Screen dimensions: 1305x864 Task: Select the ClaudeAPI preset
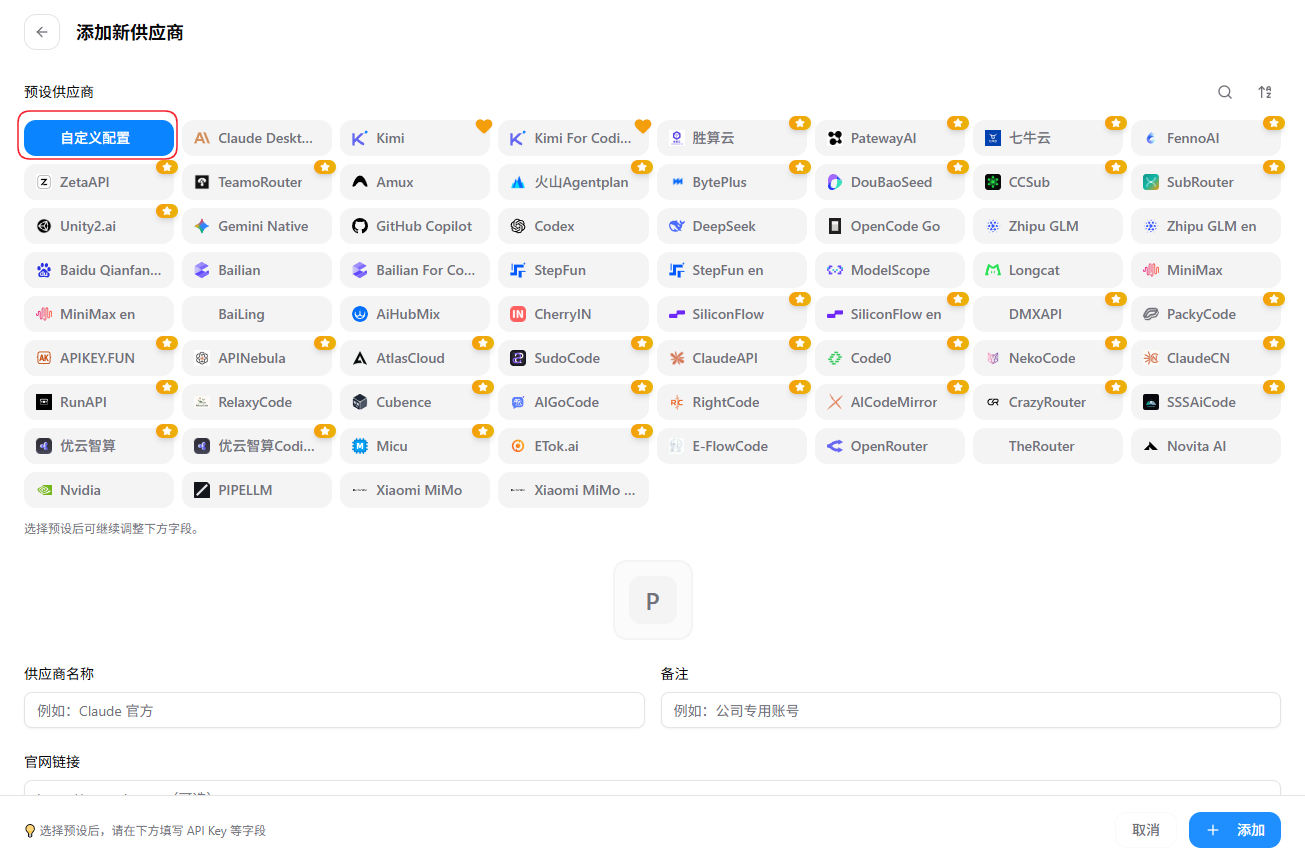coord(732,358)
